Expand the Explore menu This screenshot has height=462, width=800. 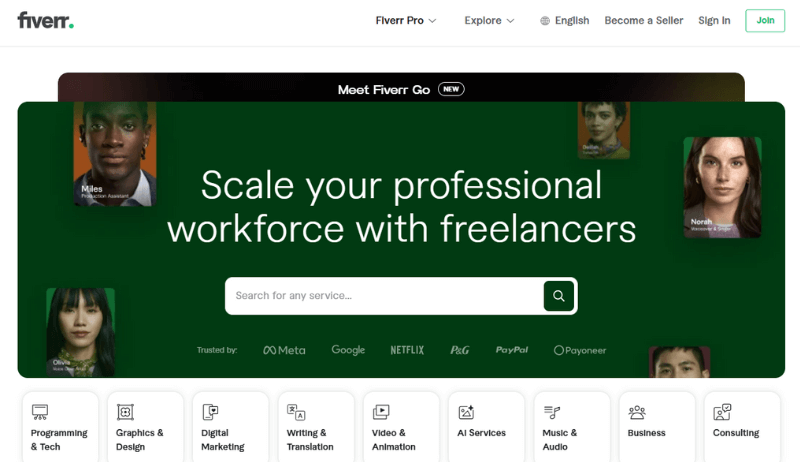click(489, 20)
